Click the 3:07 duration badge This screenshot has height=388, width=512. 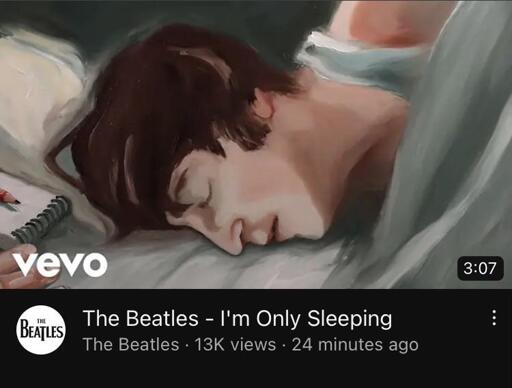point(480,268)
